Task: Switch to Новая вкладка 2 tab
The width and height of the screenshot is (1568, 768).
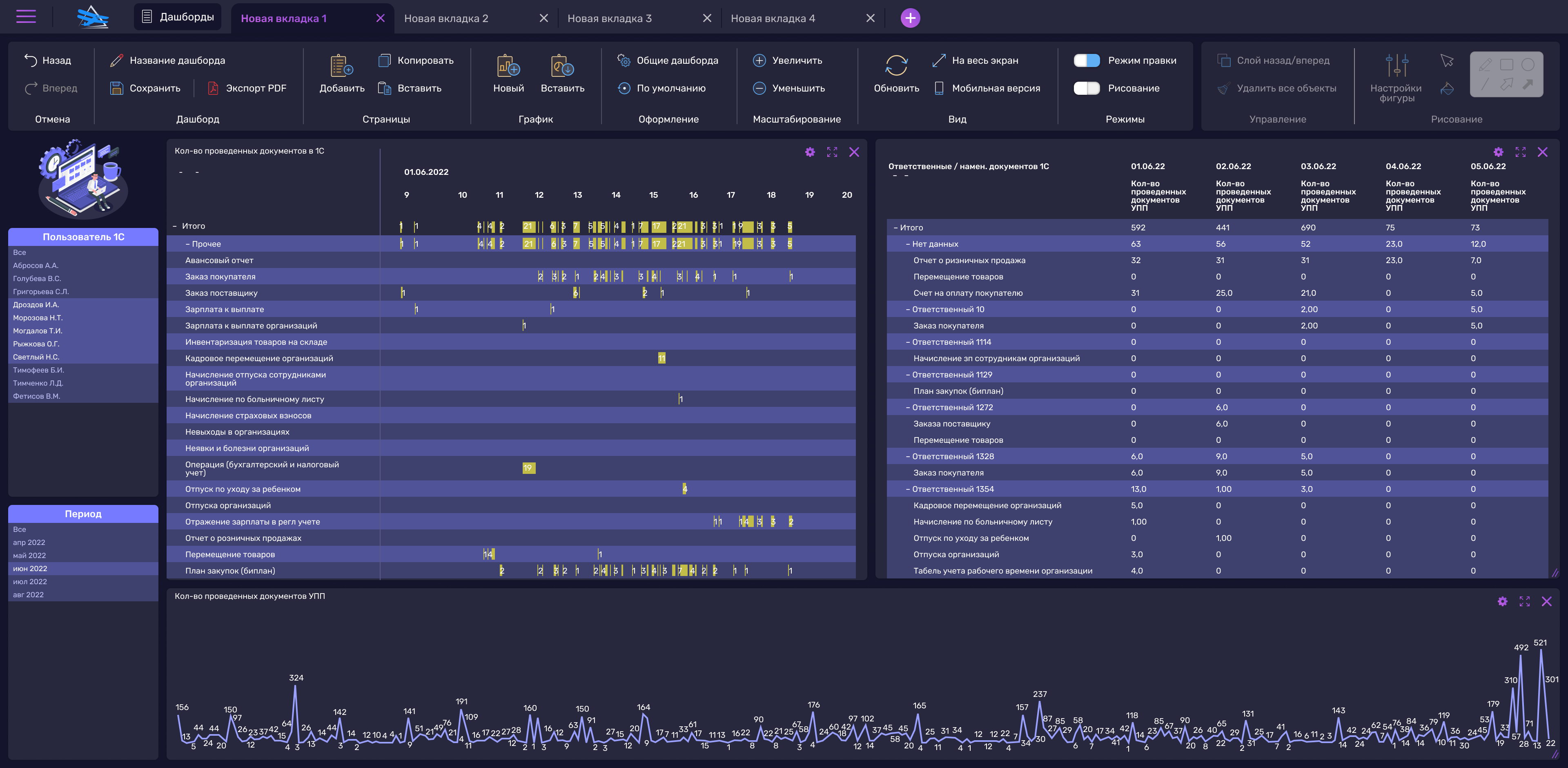Action: click(x=446, y=18)
